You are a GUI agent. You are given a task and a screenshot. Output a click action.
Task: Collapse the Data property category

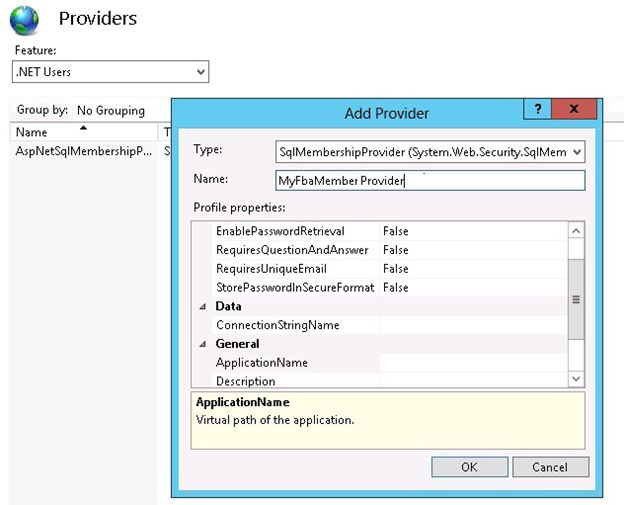(204, 307)
